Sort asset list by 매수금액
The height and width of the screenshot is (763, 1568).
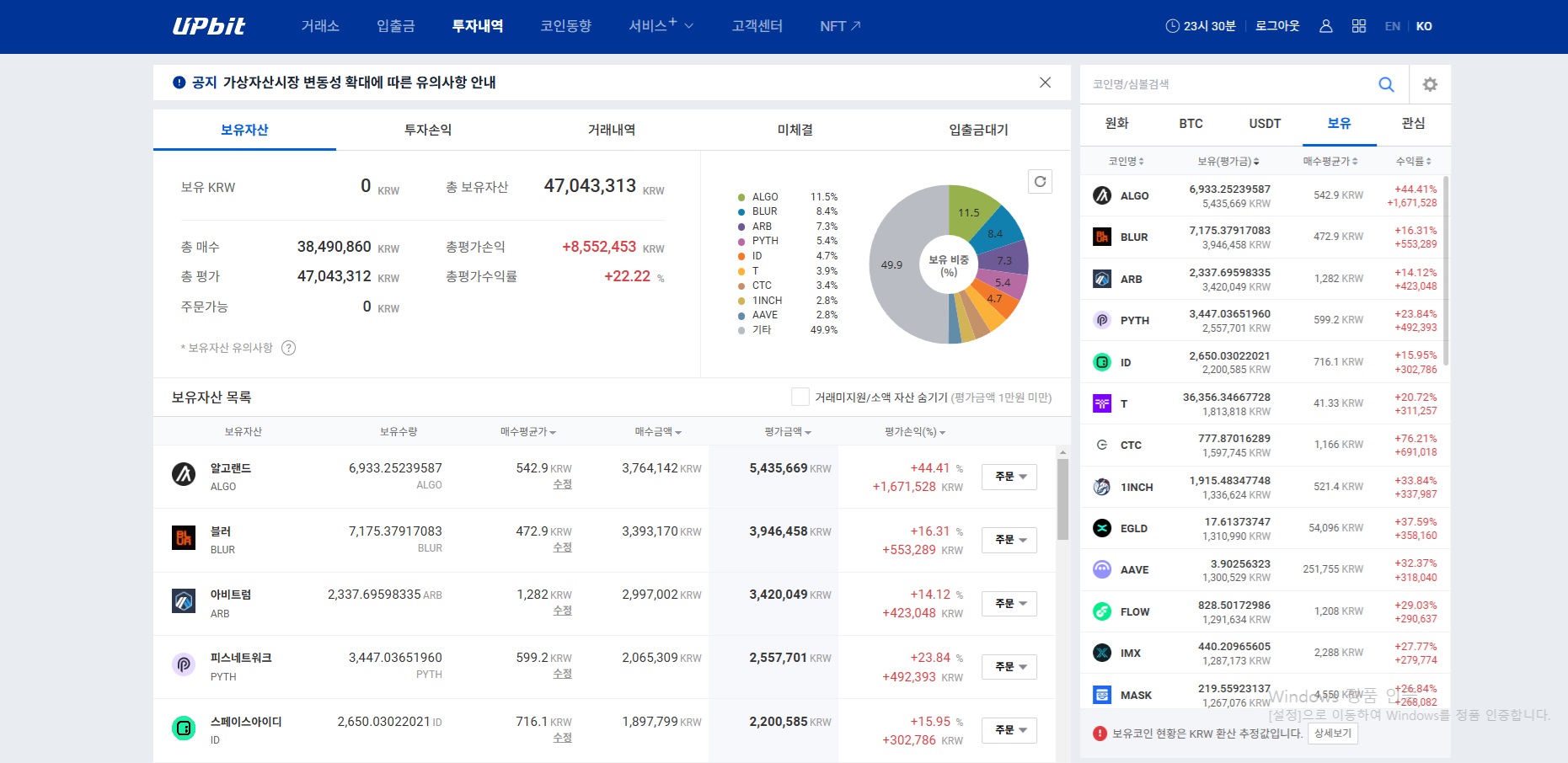[x=658, y=432]
